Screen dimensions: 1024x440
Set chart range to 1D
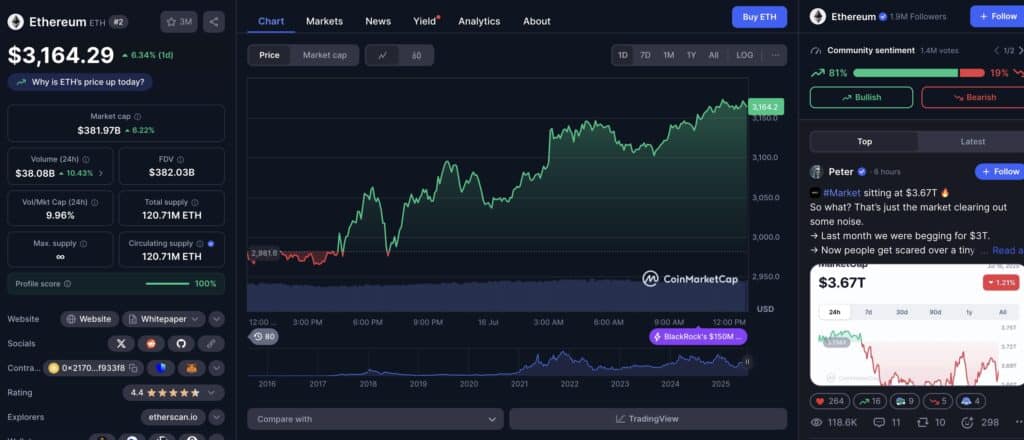click(x=622, y=55)
